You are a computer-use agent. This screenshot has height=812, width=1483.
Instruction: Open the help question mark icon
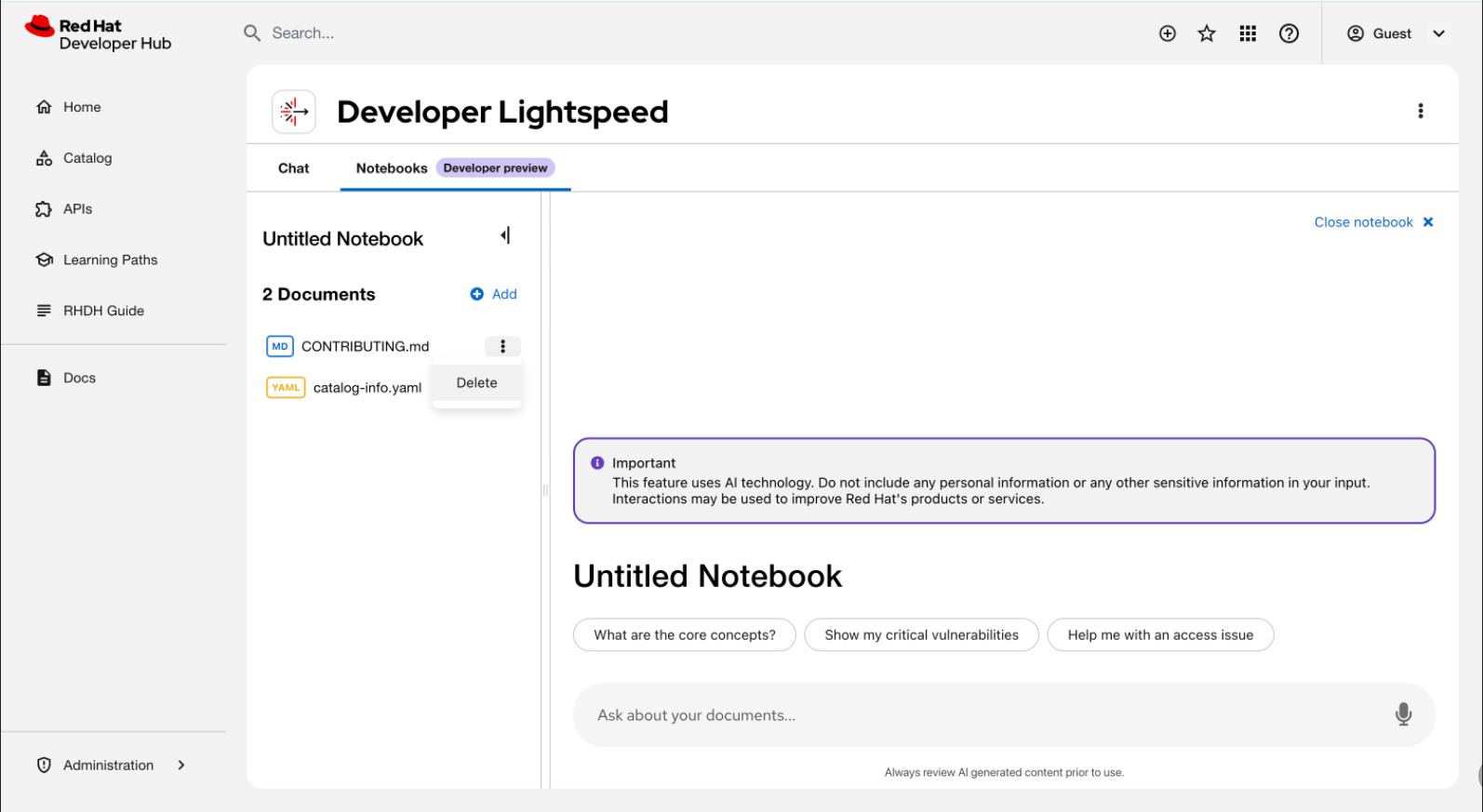pyautogui.click(x=1289, y=33)
